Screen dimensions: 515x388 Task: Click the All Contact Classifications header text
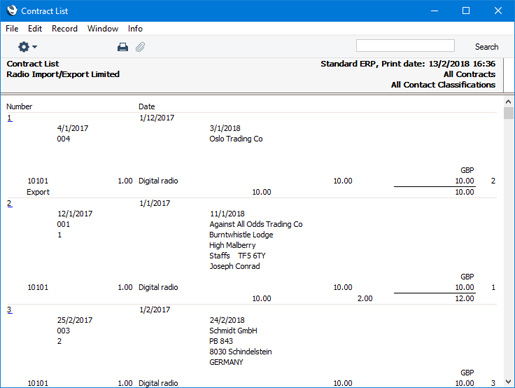click(x=443, y=85)
